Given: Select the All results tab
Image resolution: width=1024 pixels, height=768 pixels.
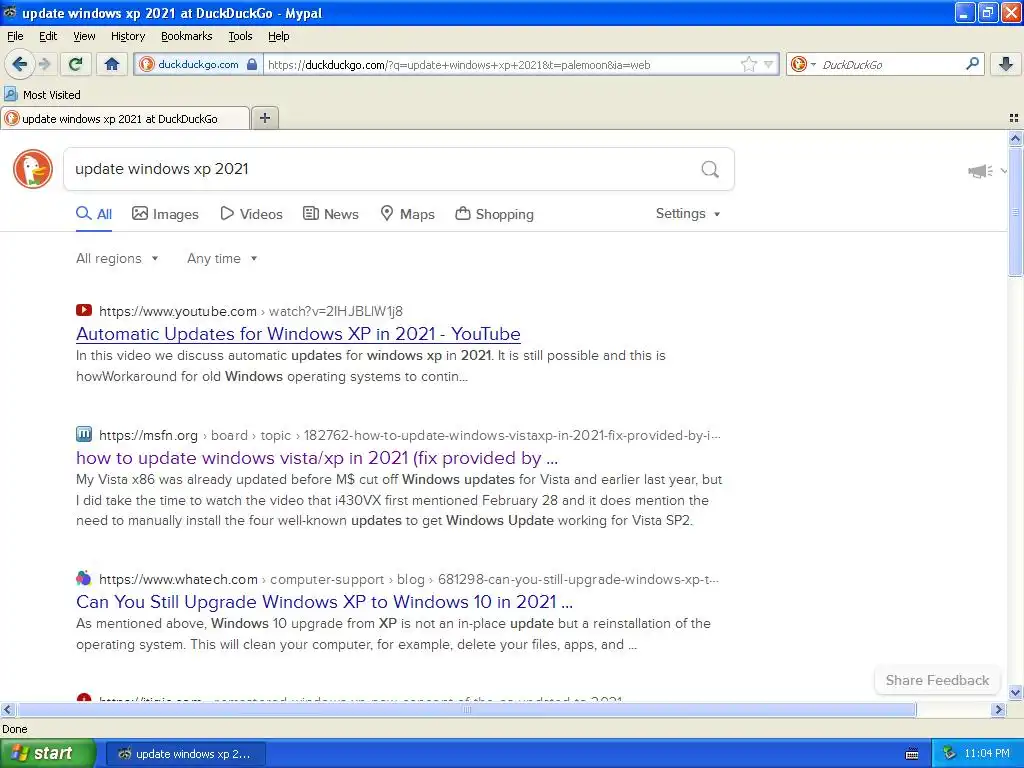Looking at the screenshot, I should point(94,214).
